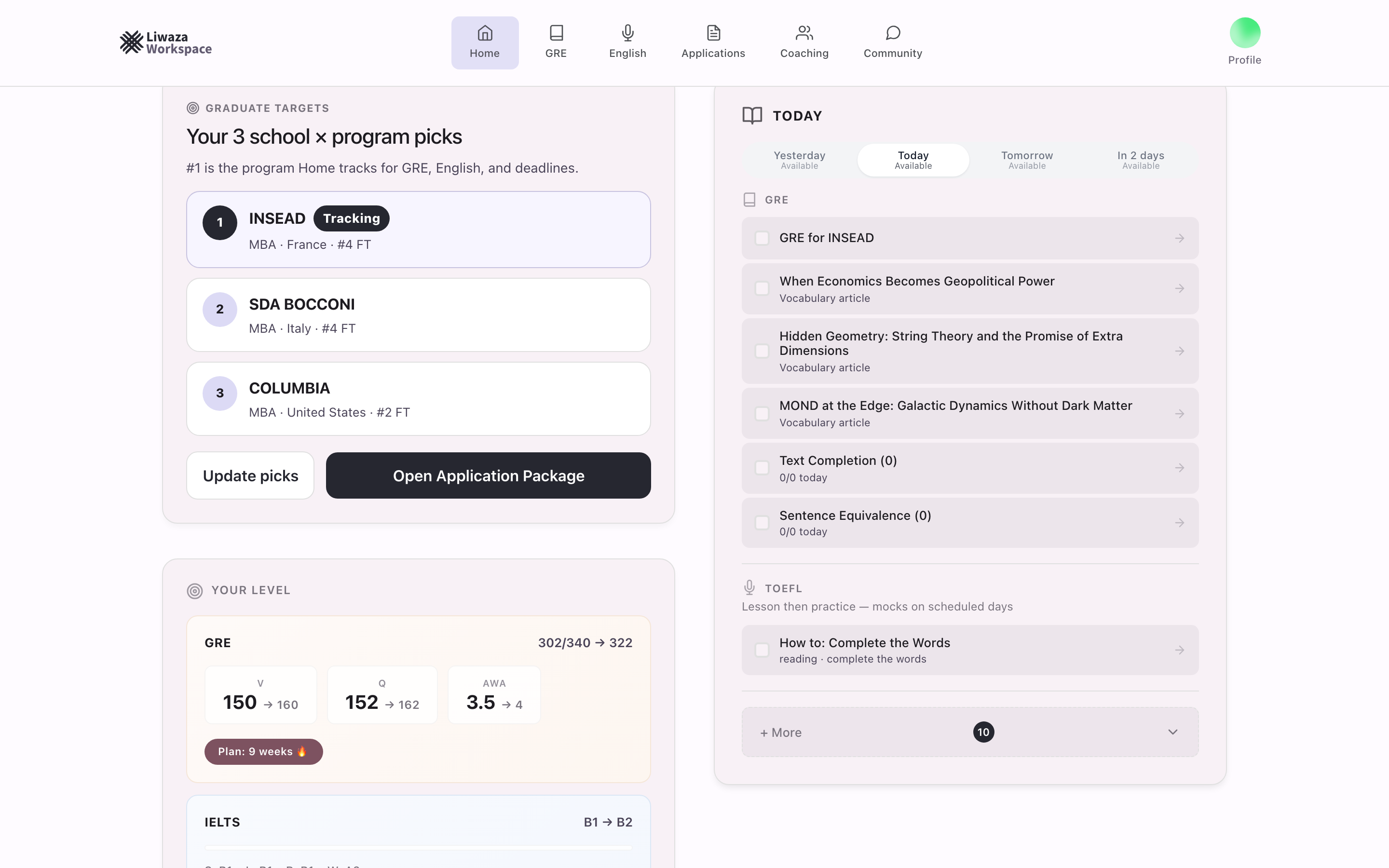Click the open-book icon beside TODAY
This screenshot has width=1389, height=868.
pyautogui.click(x=752, y=115)
